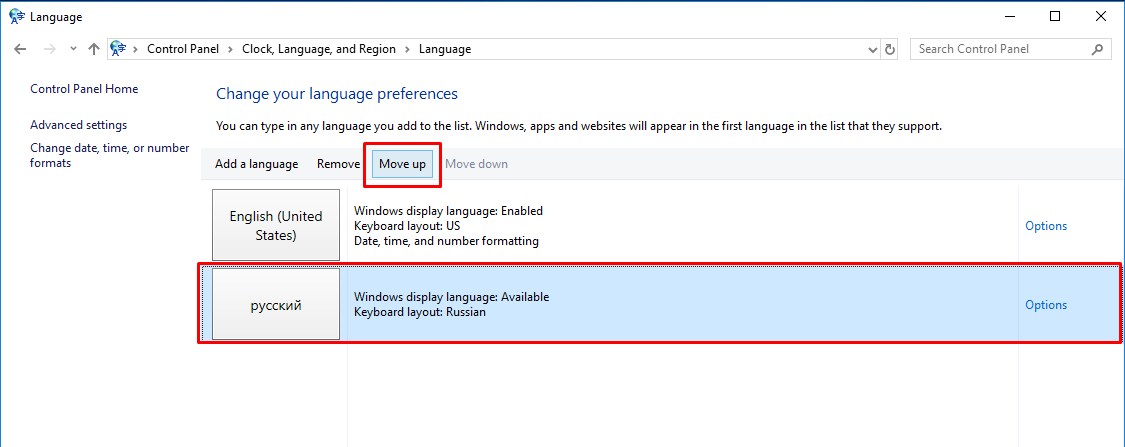Click the search magnifier icon

pyautogui.click(x=1097, y=49)
